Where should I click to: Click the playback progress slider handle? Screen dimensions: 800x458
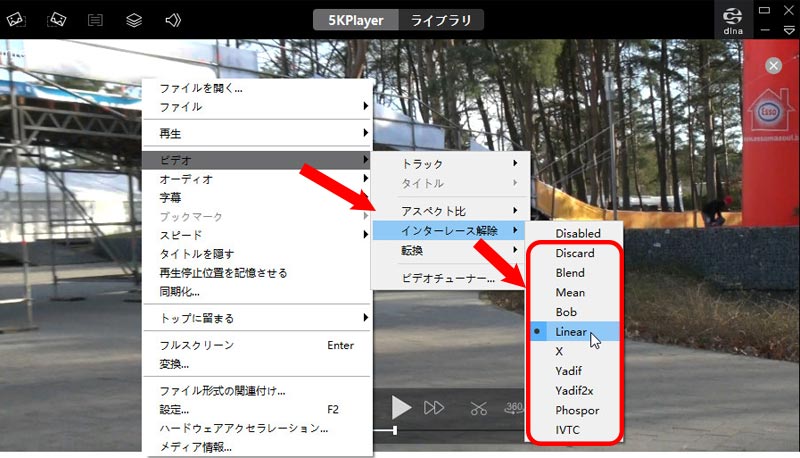click(395, 430)
